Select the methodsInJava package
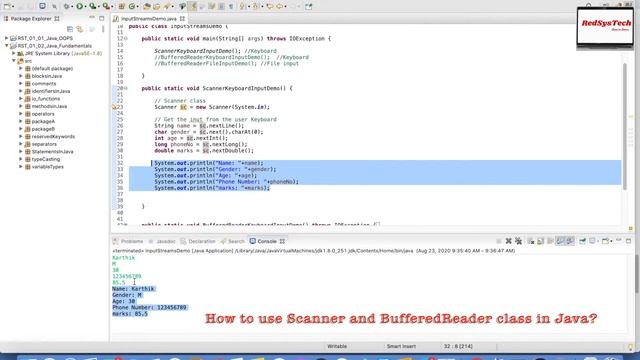 point(49,106)
